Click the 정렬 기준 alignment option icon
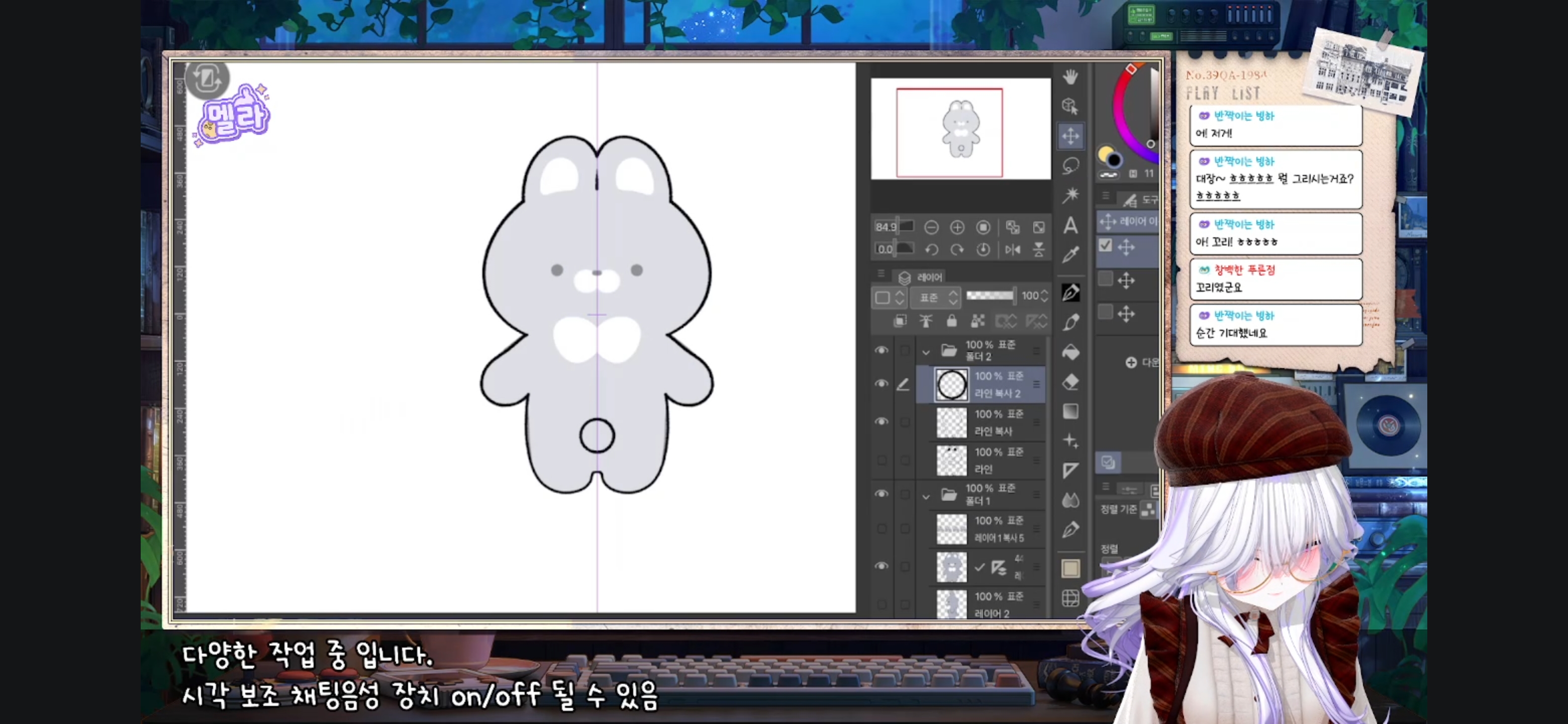The width and height of the screenshot is (1568, 724). coord(1148,509)
